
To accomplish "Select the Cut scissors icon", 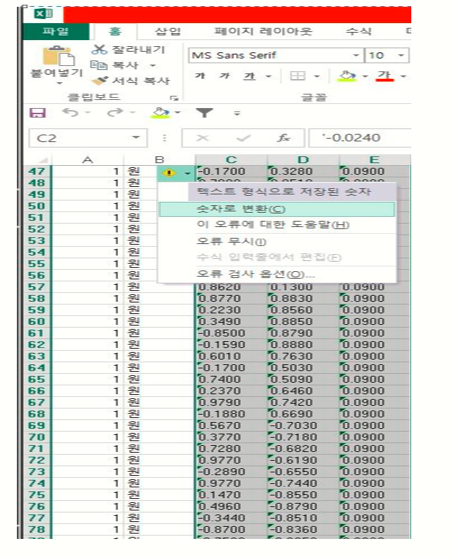I will [x=99, y=49].
